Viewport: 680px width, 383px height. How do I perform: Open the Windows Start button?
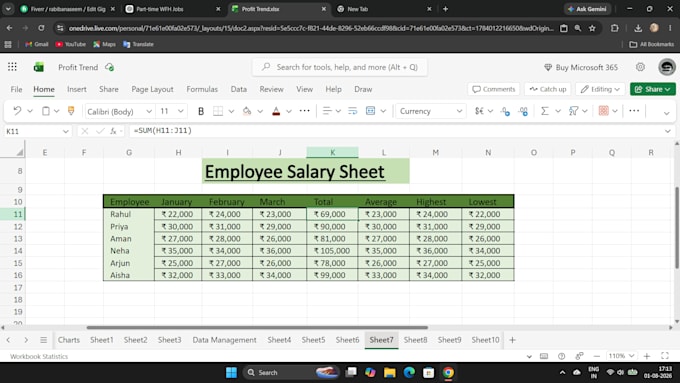232,373
